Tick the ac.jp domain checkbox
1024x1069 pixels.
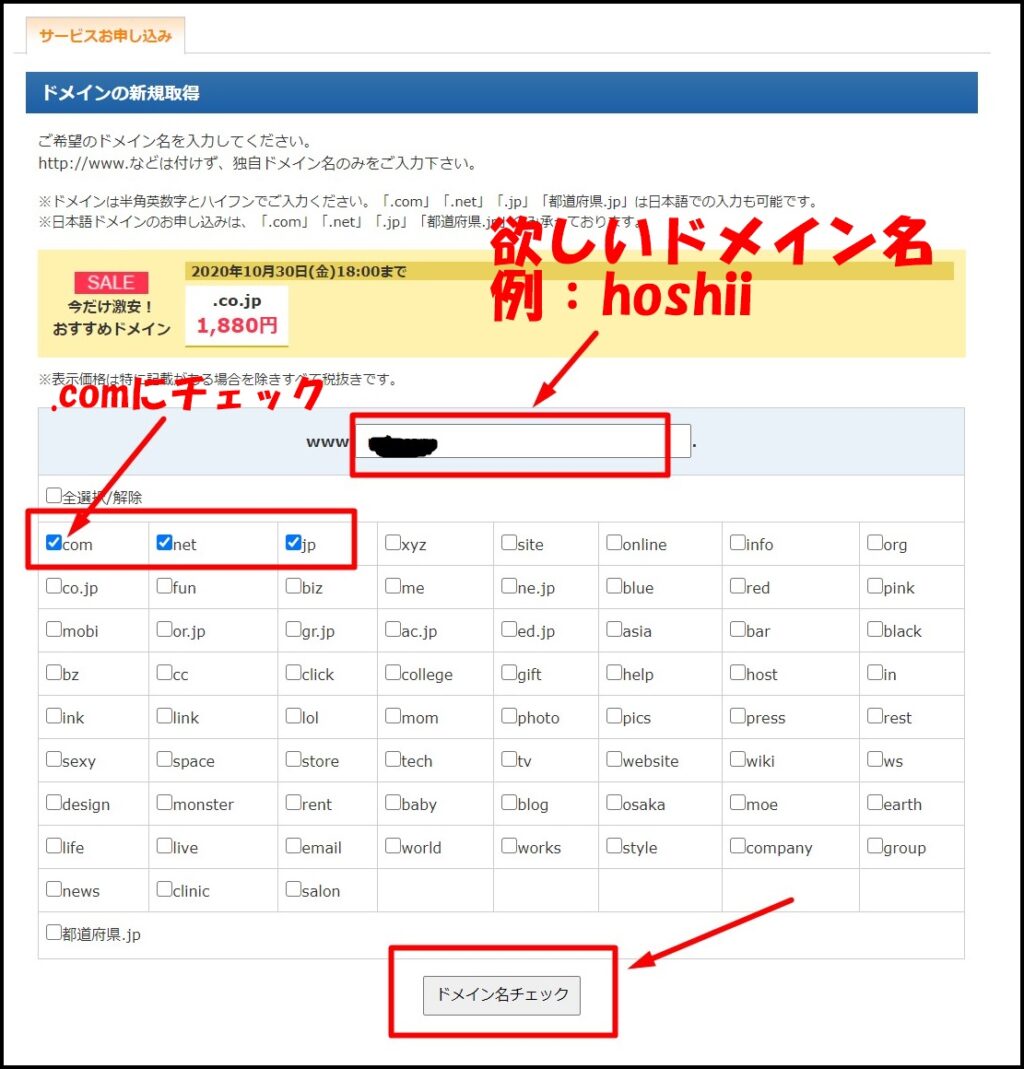pyautogui.click(x=393, y=629)
